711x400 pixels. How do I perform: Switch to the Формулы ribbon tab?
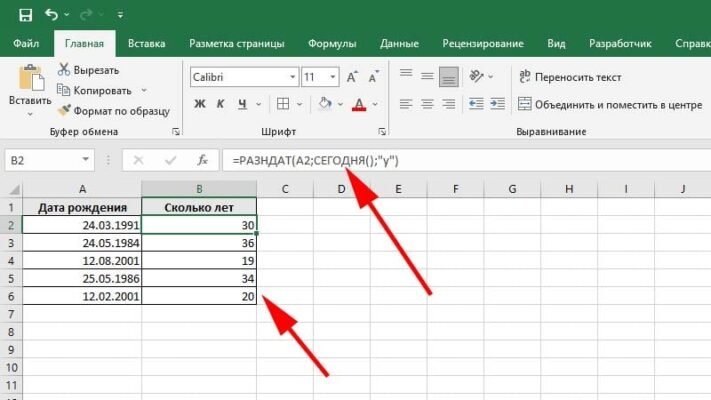click(x=333, y=44)
